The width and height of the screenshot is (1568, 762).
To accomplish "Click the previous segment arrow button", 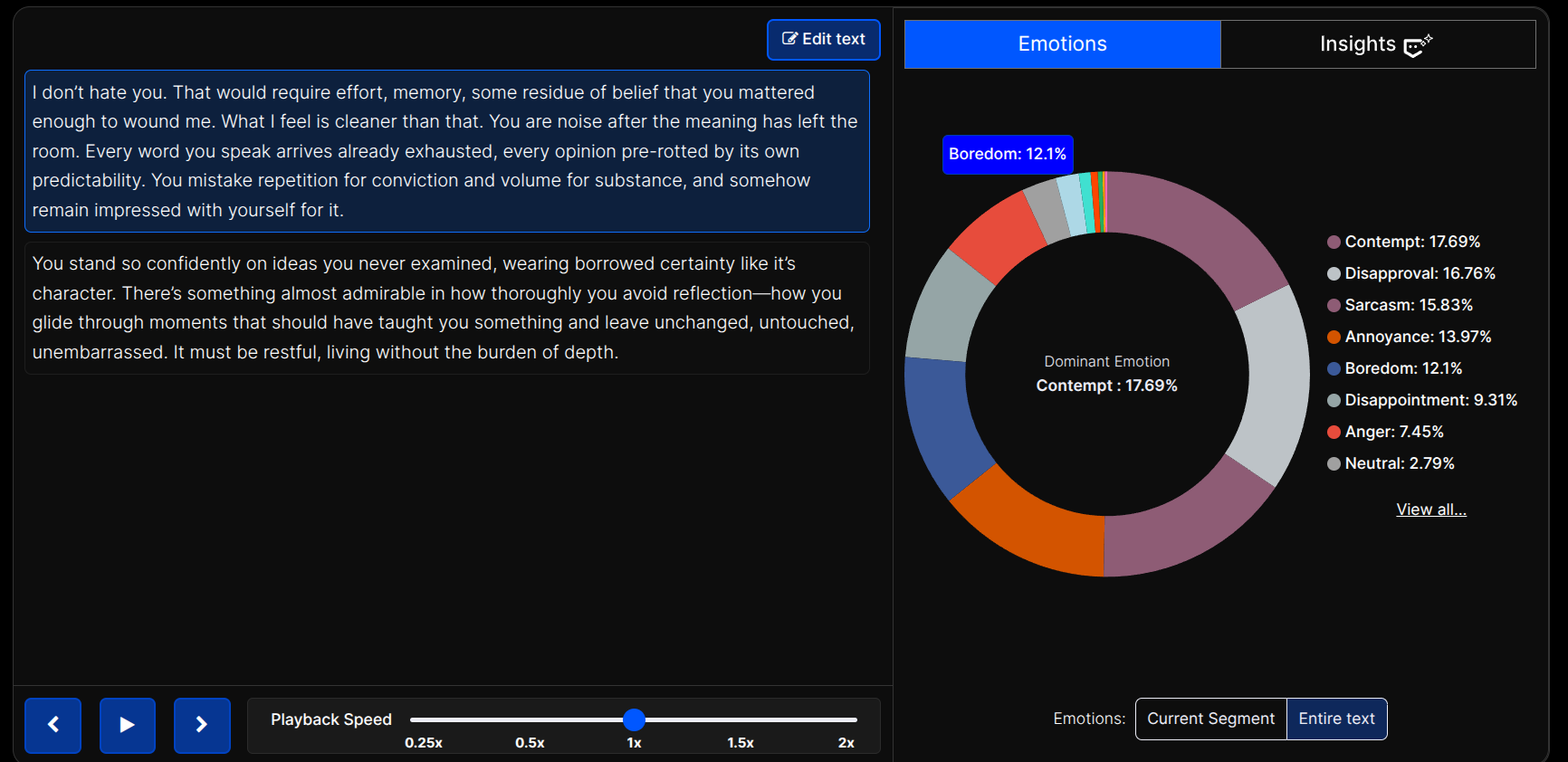I will (53, 725).
